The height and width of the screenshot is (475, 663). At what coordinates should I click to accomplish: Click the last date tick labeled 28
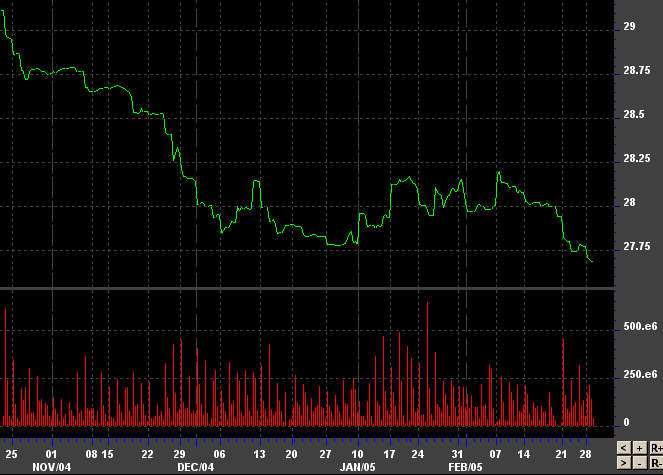point(586,453)
